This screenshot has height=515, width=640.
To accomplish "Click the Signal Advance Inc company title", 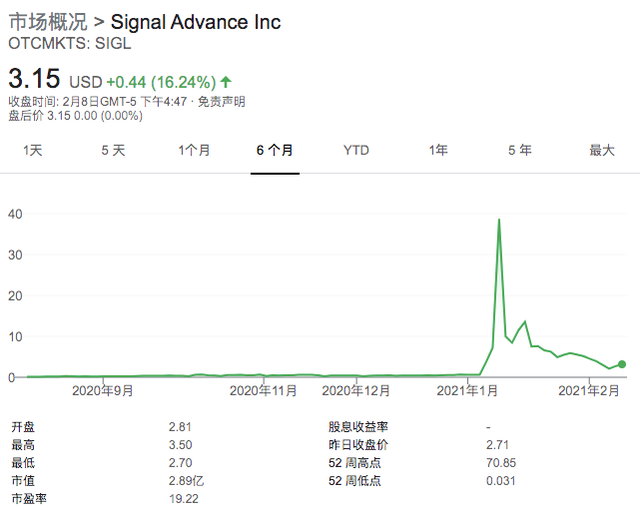I will click(195, 21).
